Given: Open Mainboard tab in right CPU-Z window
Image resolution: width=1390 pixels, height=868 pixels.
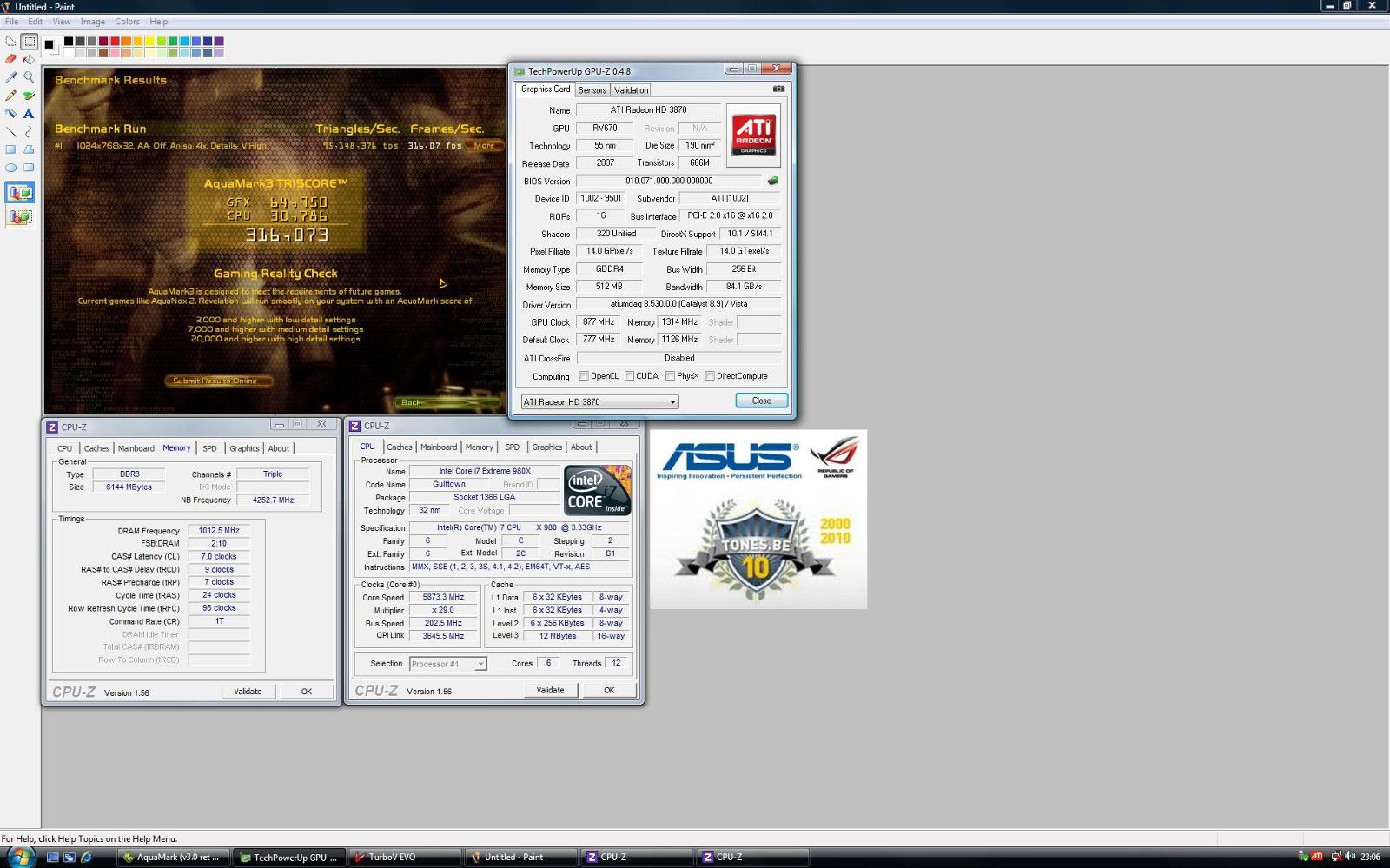Looking at the screenshot, I should 439,447.
